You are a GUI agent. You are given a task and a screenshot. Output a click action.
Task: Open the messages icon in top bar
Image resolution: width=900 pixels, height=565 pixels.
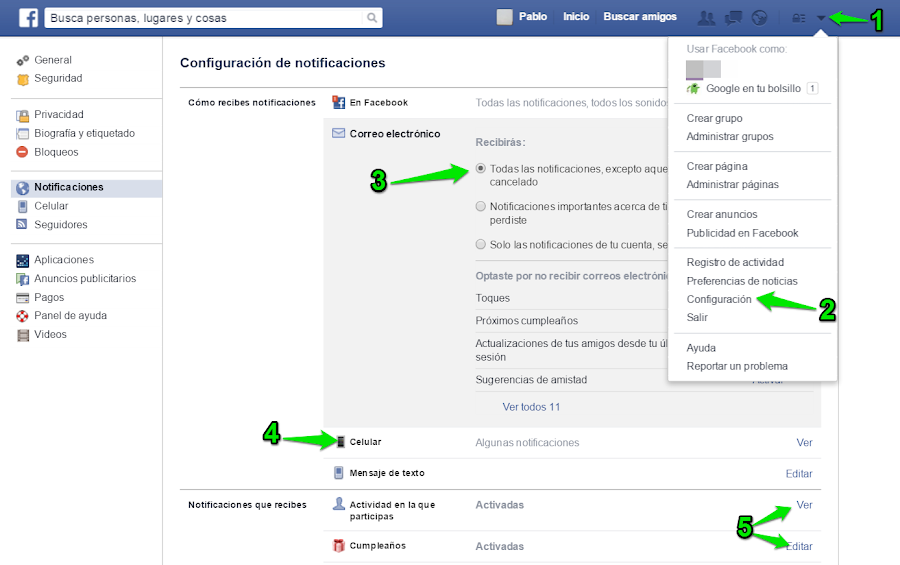(733, 18)
